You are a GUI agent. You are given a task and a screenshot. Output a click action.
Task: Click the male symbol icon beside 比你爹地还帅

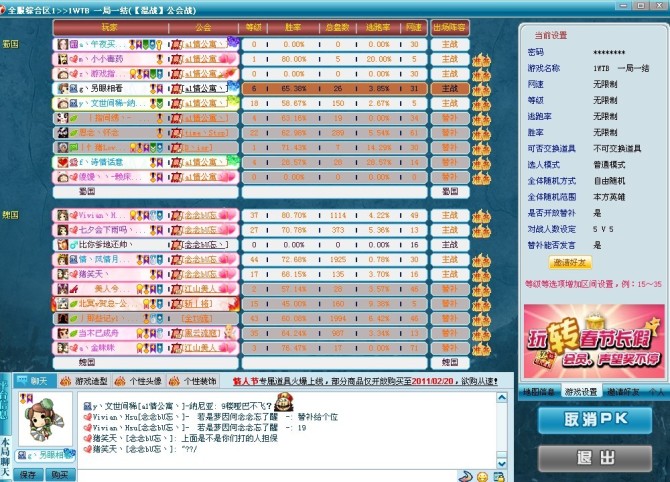coord(74,245)
